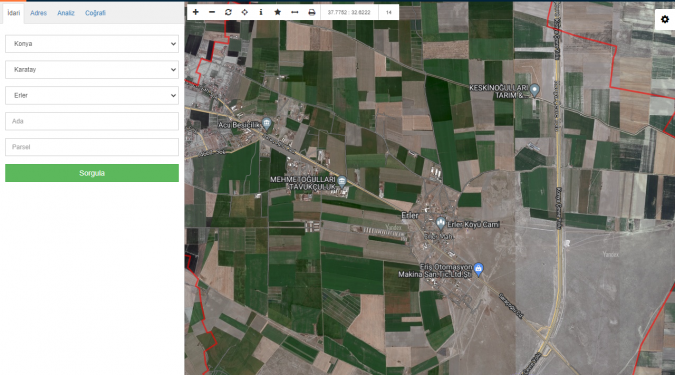
Task: Click the refresh map icon
Action: 228,12
